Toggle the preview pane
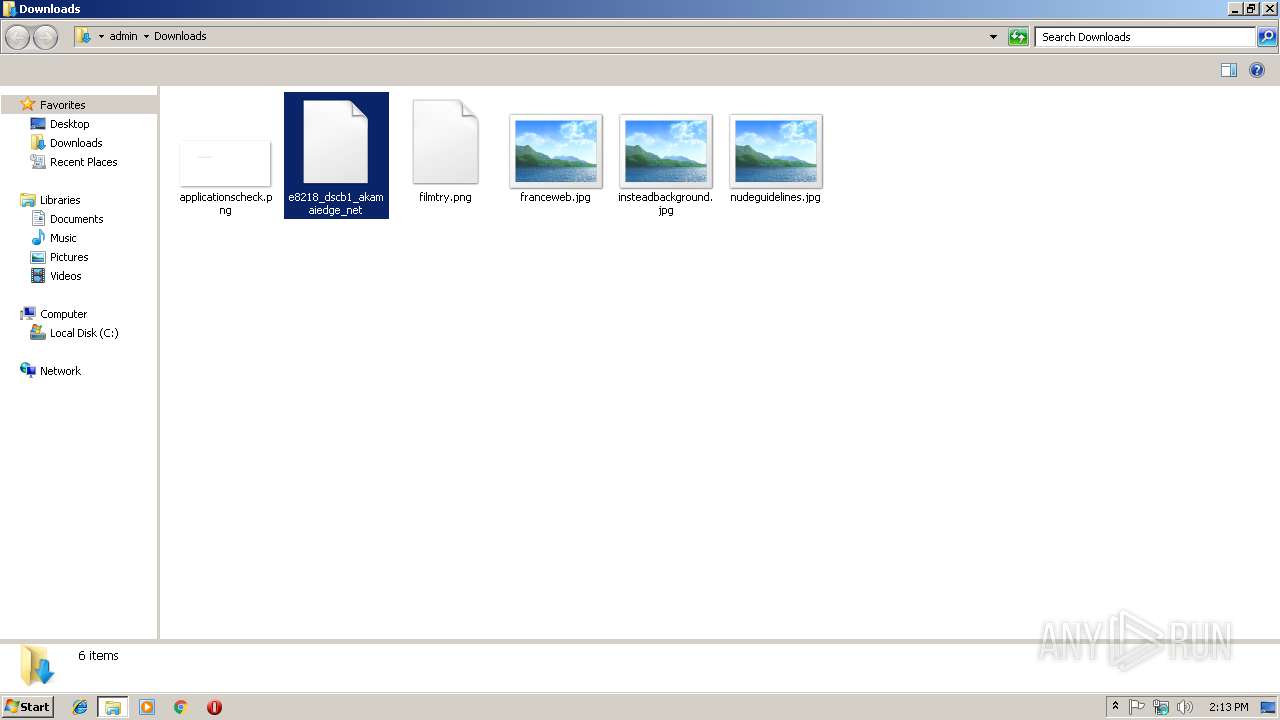1280x720 pixels. click(x=1228, y=70)
